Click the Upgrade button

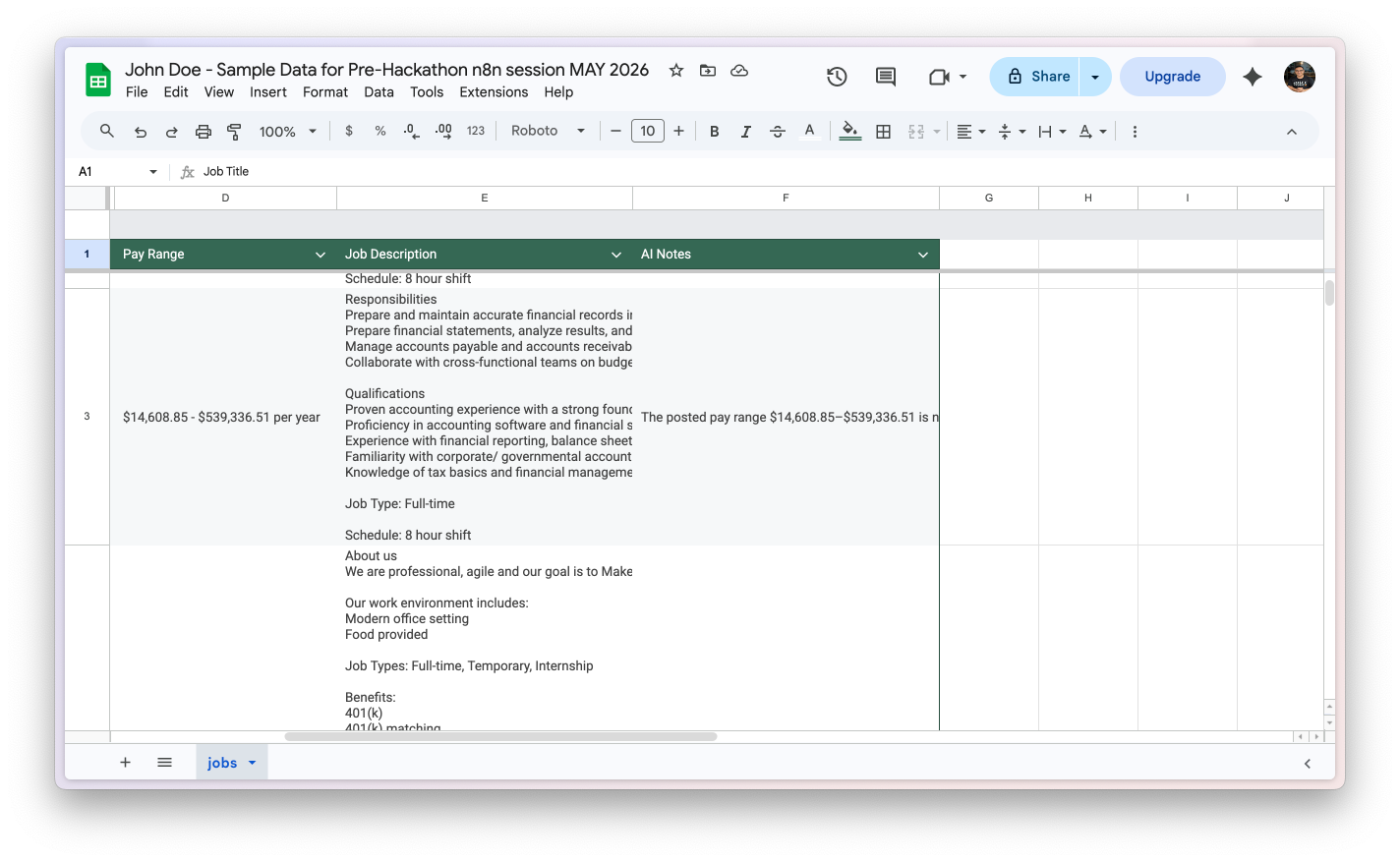tap(1173, 77)
